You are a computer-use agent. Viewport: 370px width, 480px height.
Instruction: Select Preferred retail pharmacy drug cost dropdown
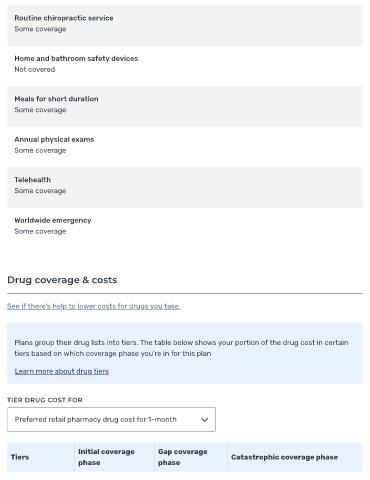111,419
